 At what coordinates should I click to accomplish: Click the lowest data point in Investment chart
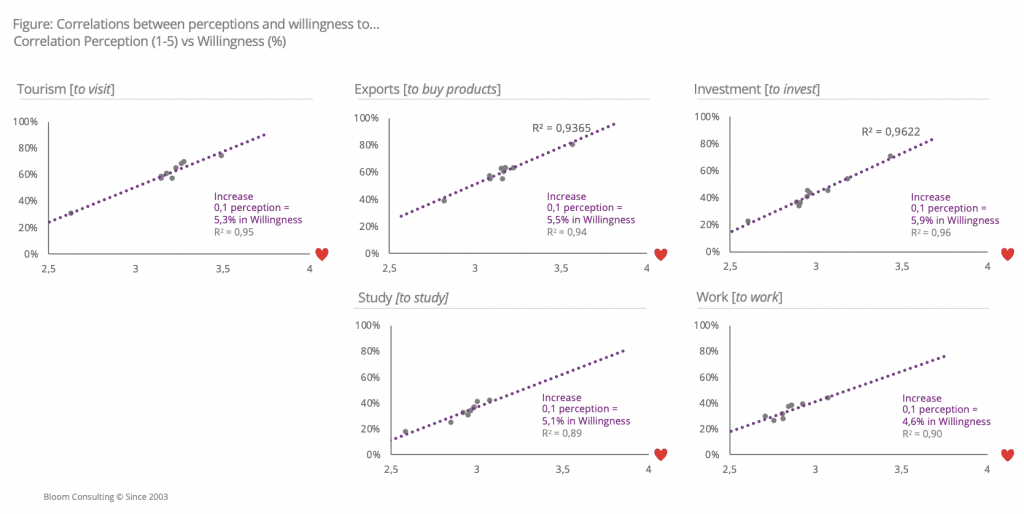pos(748,222)
